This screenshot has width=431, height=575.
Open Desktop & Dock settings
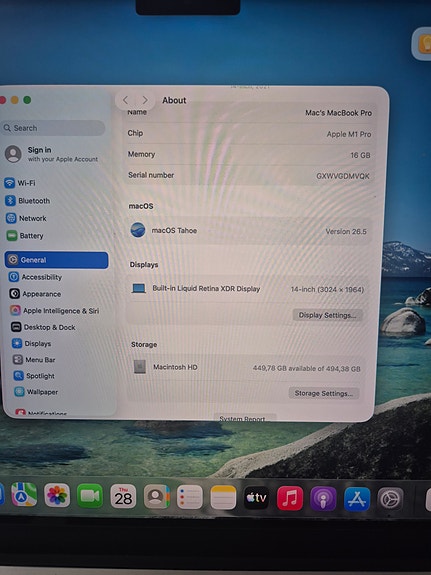[43, 327]
